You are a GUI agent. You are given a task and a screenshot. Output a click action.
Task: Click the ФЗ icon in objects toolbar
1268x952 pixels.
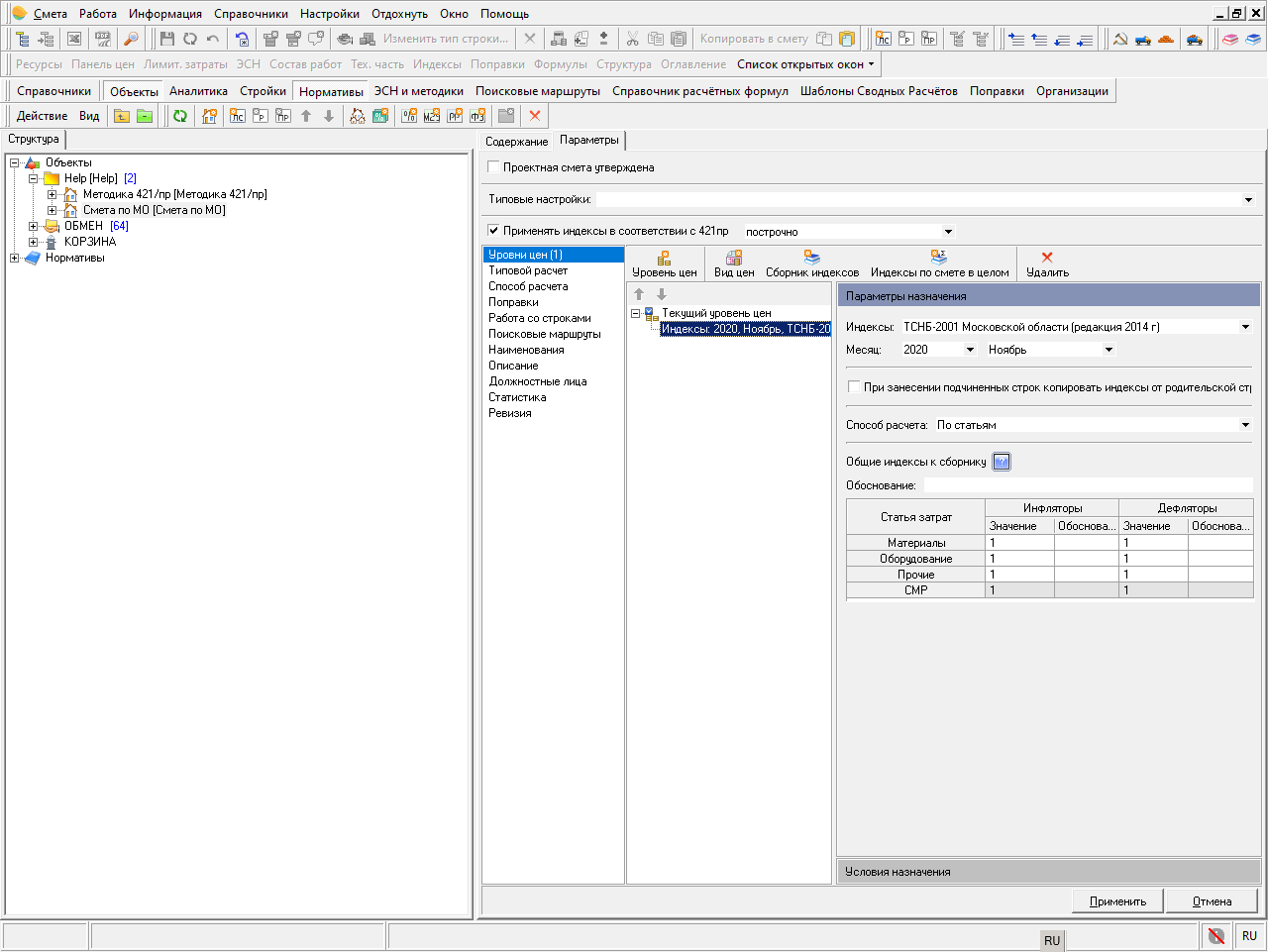click(x=476, y=116)
